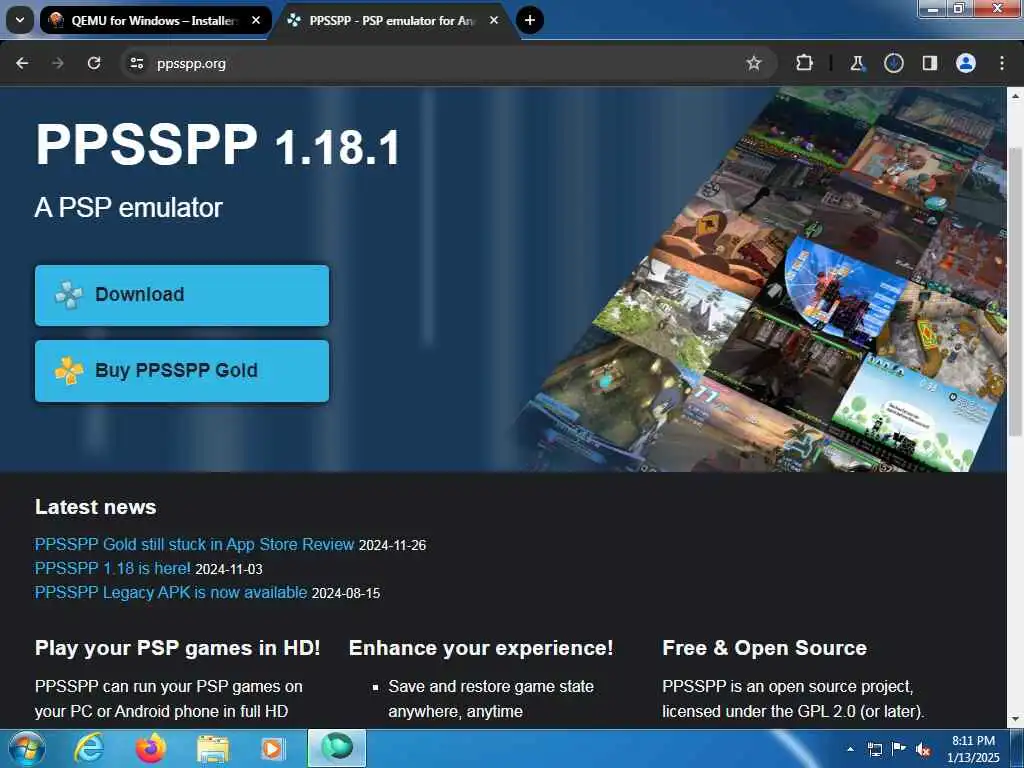
Task: Click the scrollbar up arrow
Action: pos(1016,96)
